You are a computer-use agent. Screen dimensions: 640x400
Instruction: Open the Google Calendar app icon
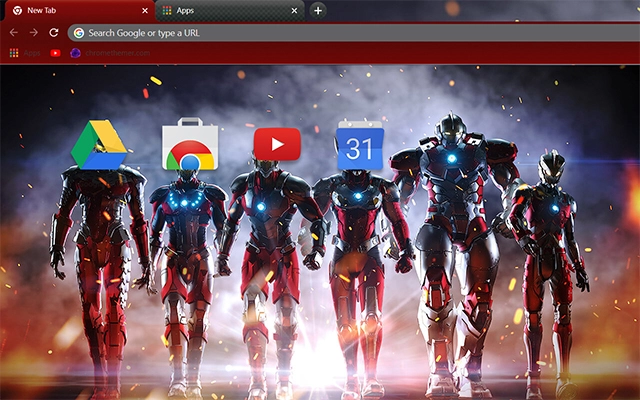pyautogui.click(x=360, y=145)
